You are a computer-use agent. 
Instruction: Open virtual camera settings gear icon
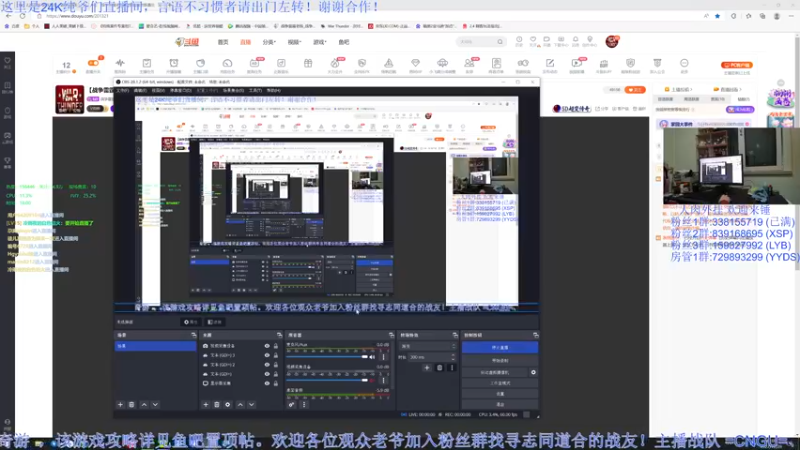(x=533, y=372)
